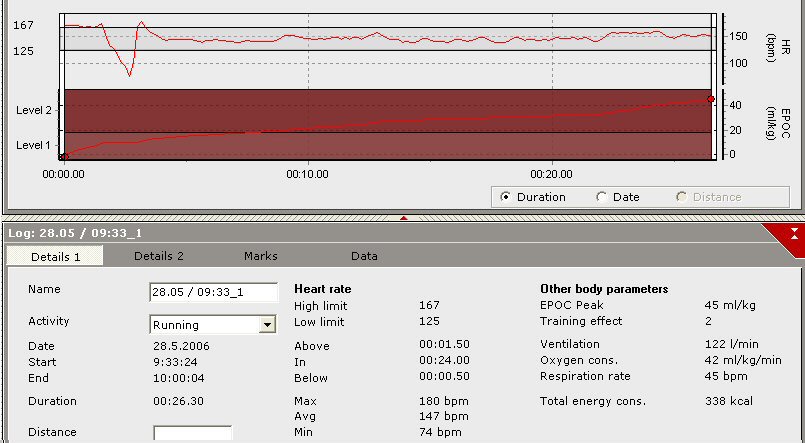Click the Running activity combo box
The height and width of the screenshot is (443, 805).
[203, 325]
